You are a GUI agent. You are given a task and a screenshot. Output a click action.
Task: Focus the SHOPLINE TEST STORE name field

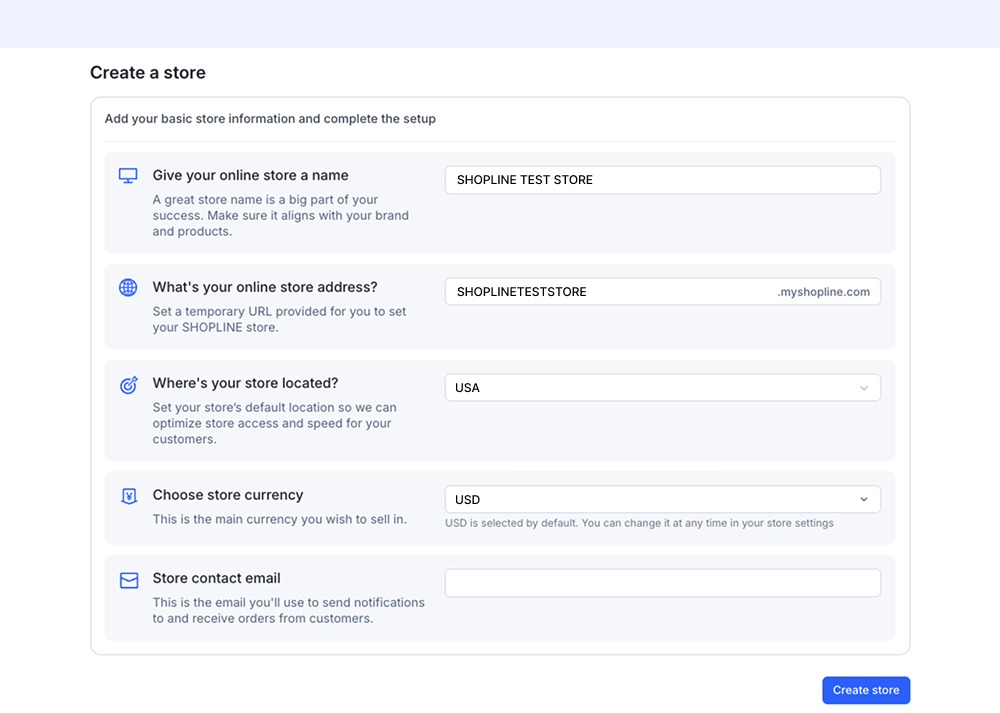coord(662,180)
